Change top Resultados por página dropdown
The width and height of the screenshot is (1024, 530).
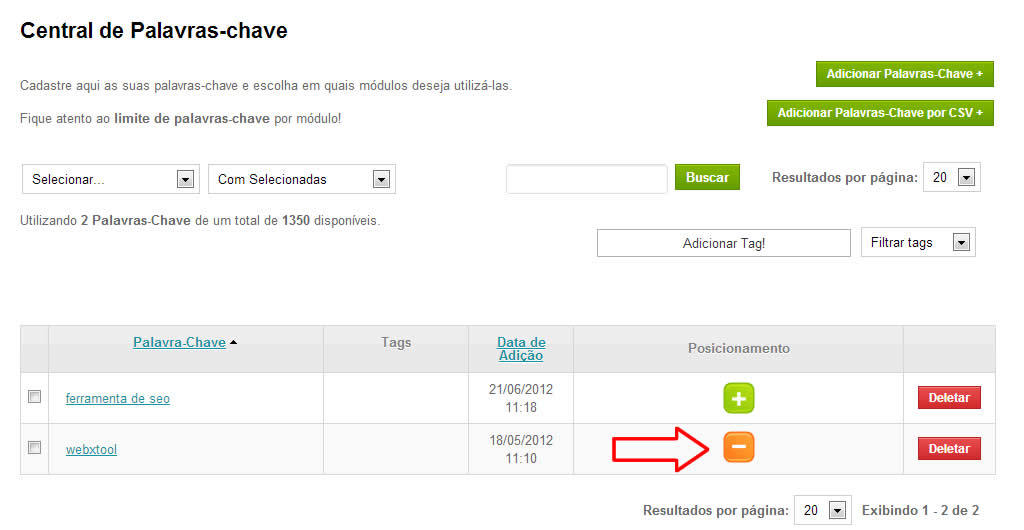coord(952,177)
